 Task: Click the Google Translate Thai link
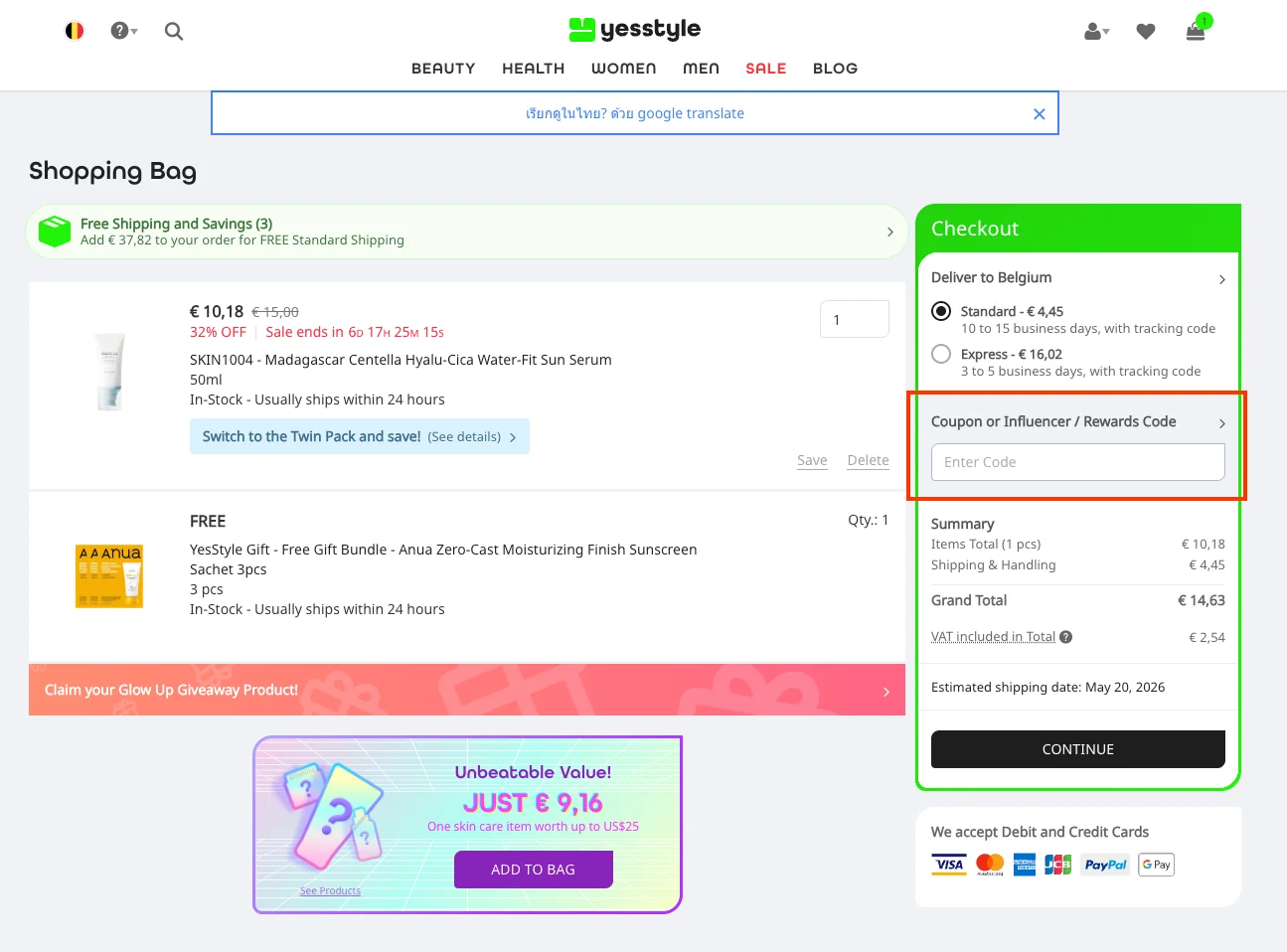pos(635,113)
